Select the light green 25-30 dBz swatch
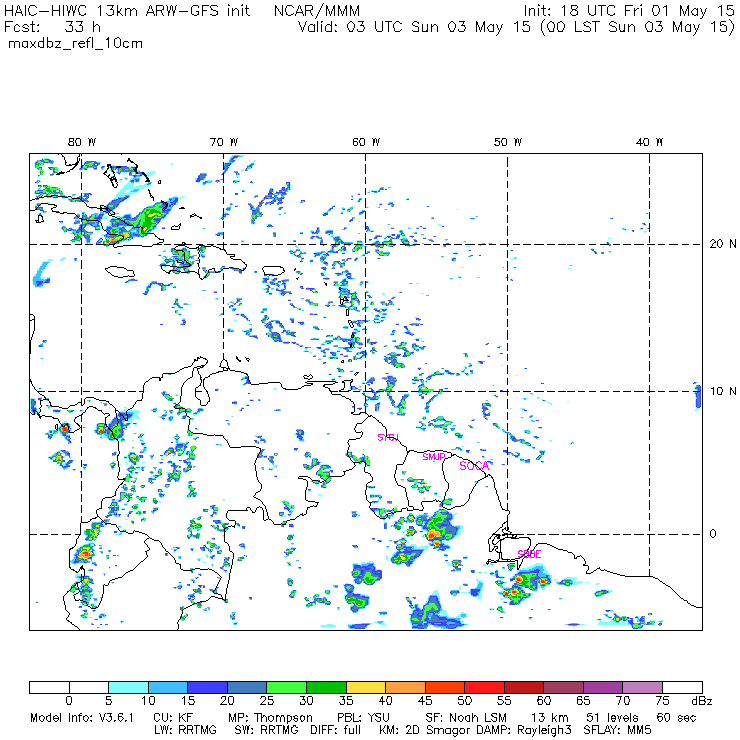 286,687
